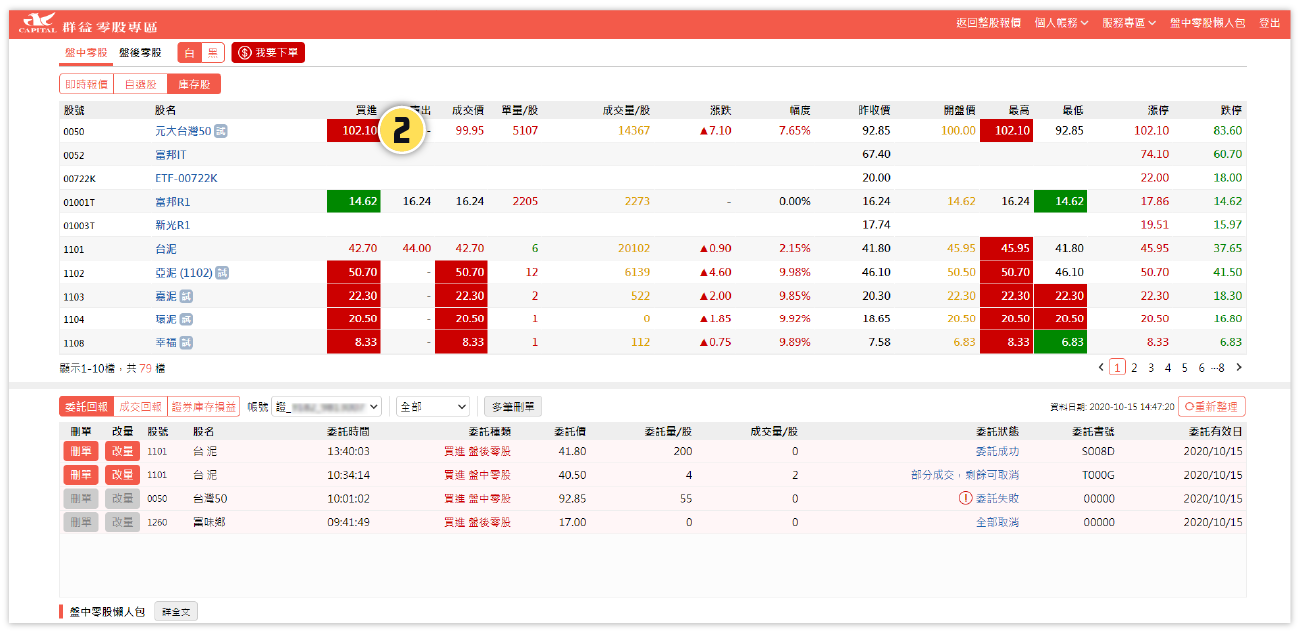
Task: Click 委託書號 S008D cell
Action: (x=1098, y=451)
